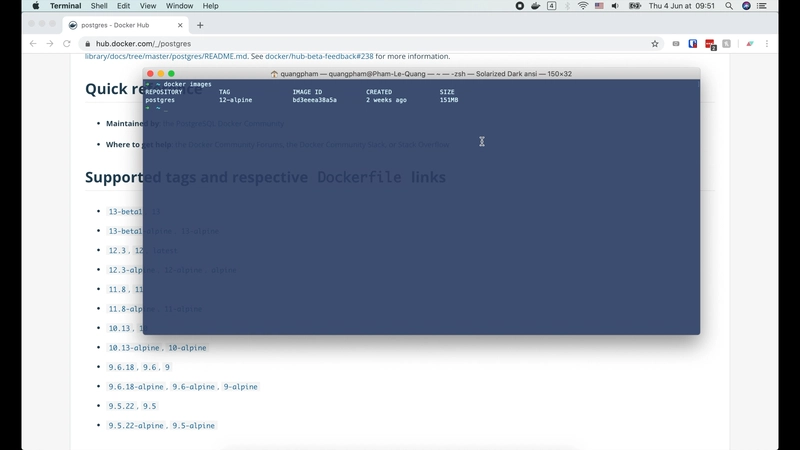Image resolution: width=800 pixels, height=450 pixels.
Task: Click the 10.13 tag link
Action: point(119,329)
